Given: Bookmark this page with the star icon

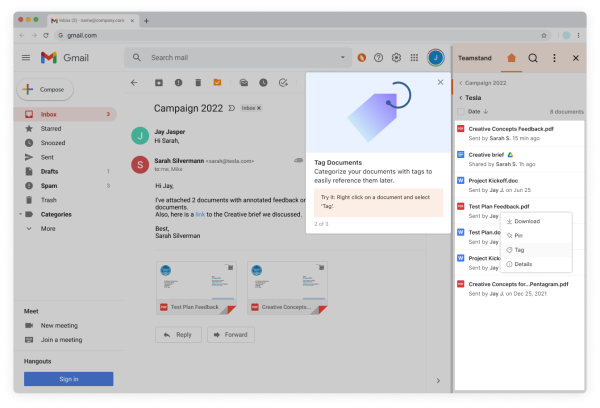Looking at the screenshot, I should [x=544, y=36].
